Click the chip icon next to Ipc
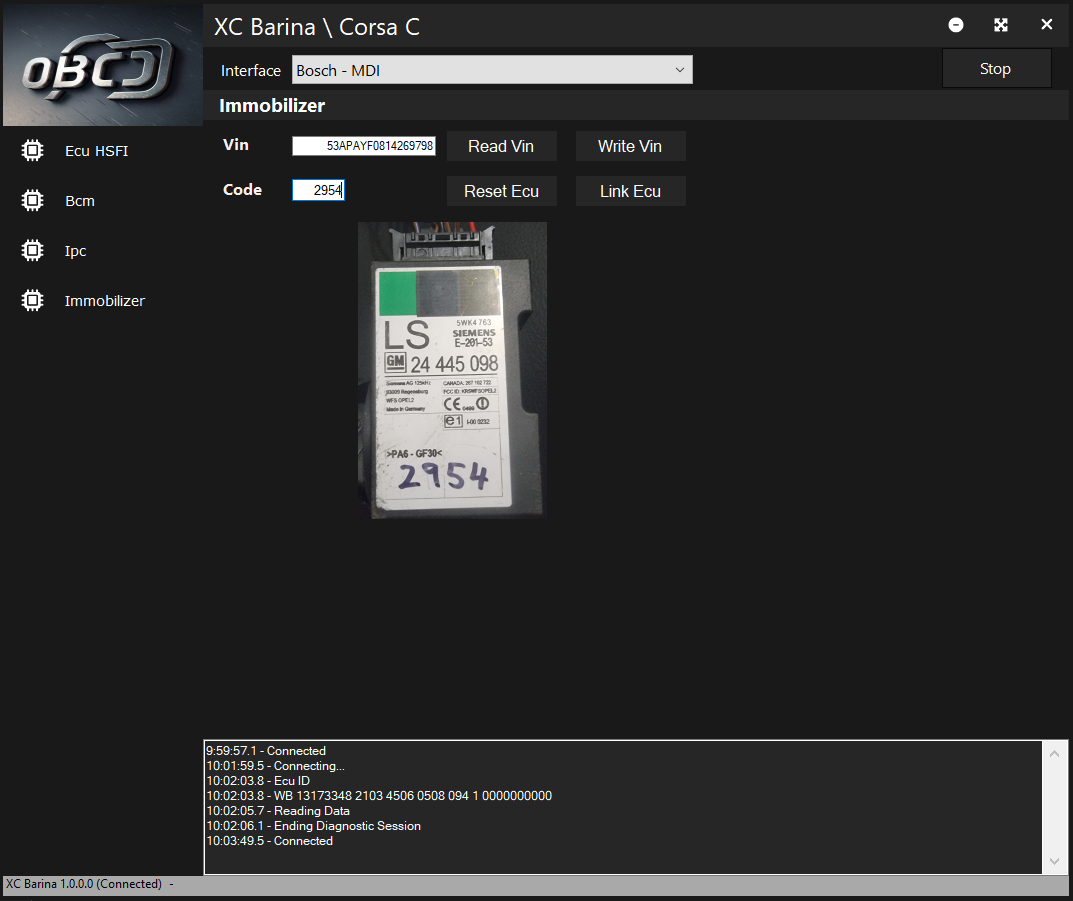This screenshot has width=1073, height=901. coord(32,251)
